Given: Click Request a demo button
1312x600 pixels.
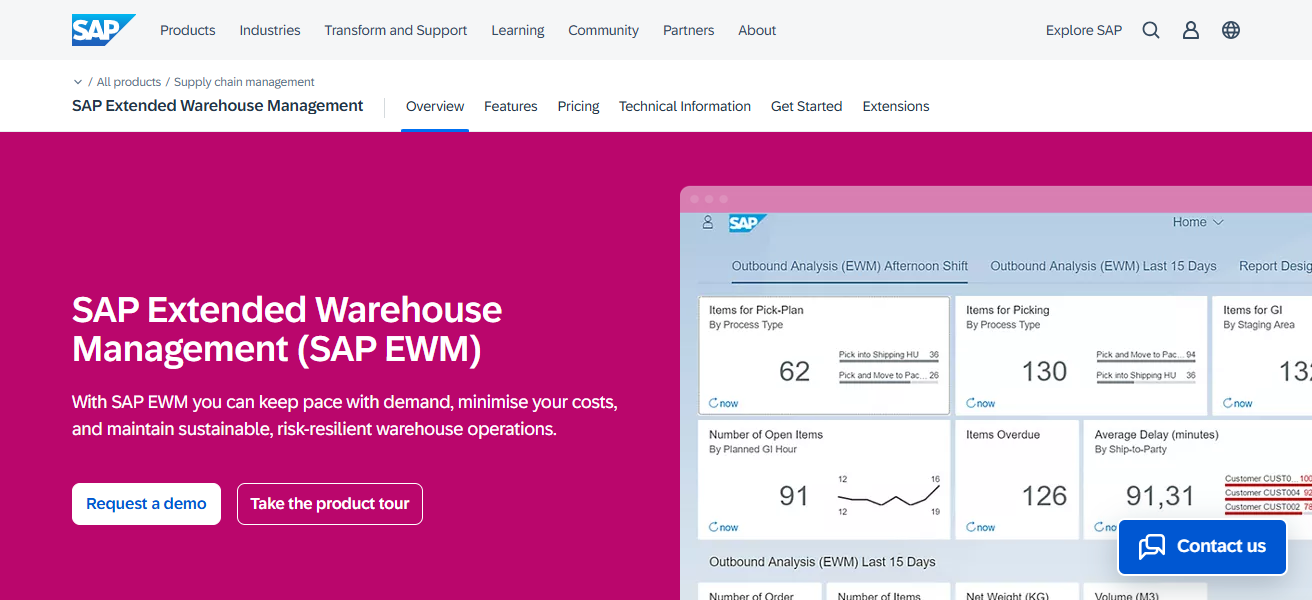Looking at the screenshot, I should [146, 504].
